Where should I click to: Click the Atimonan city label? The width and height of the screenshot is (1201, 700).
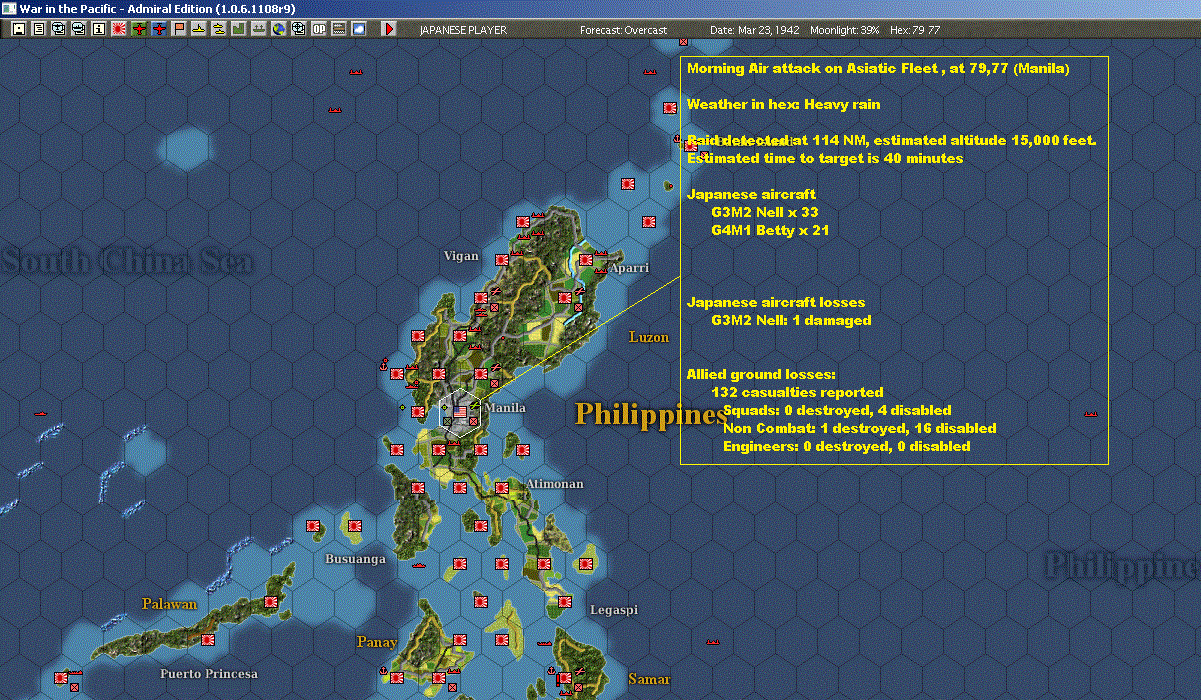pyautogui.click(x=555, y=484)
